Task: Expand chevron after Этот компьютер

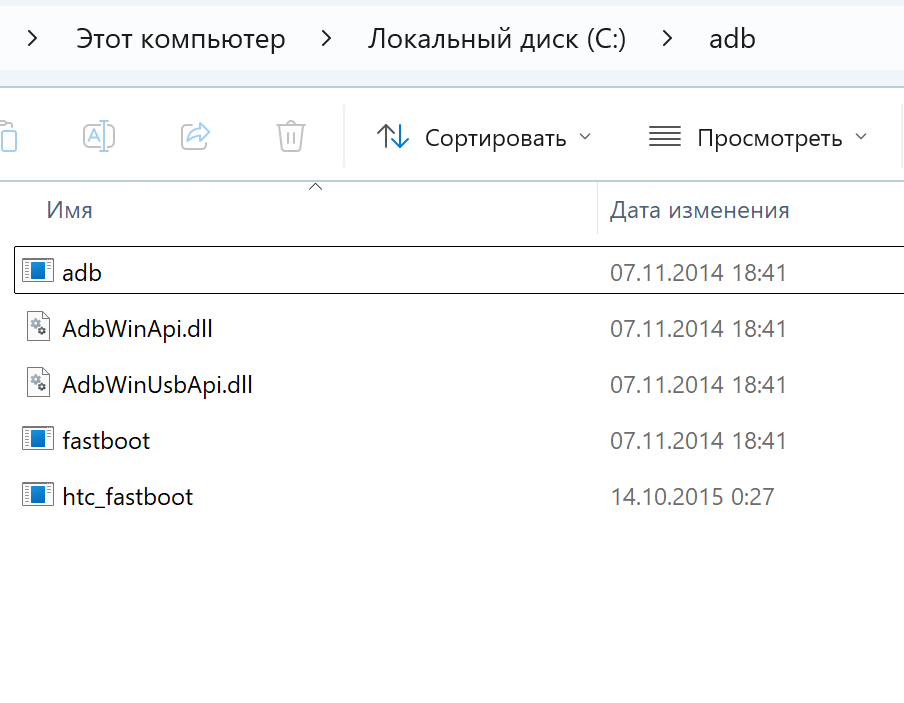Action: 326,39
